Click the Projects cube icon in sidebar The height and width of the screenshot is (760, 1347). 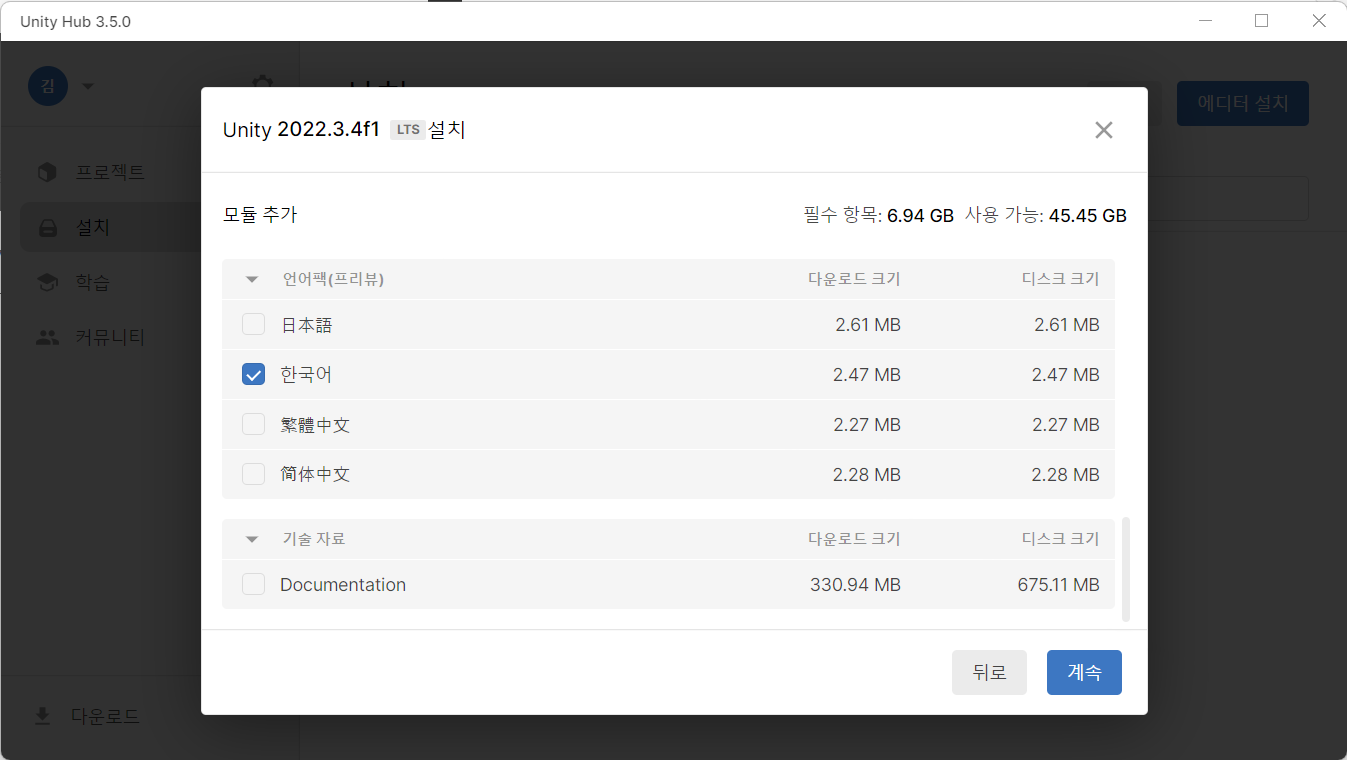pyautogui.click(x=47, y=172)
